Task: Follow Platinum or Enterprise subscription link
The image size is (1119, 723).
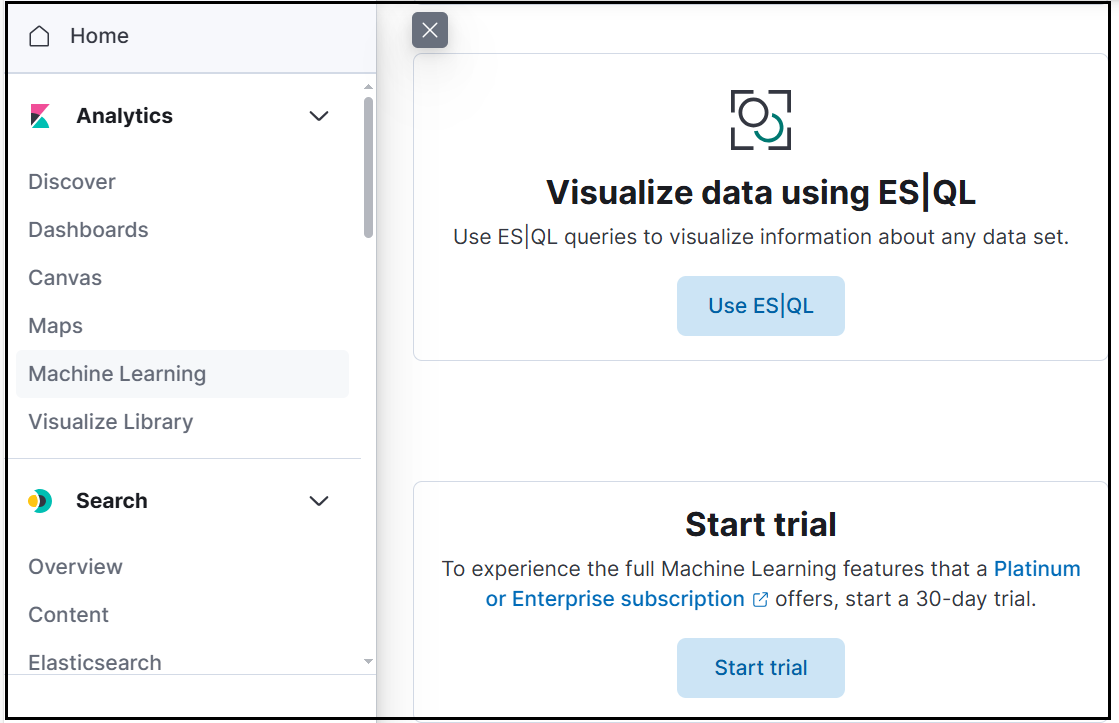Action: [784, 584]
